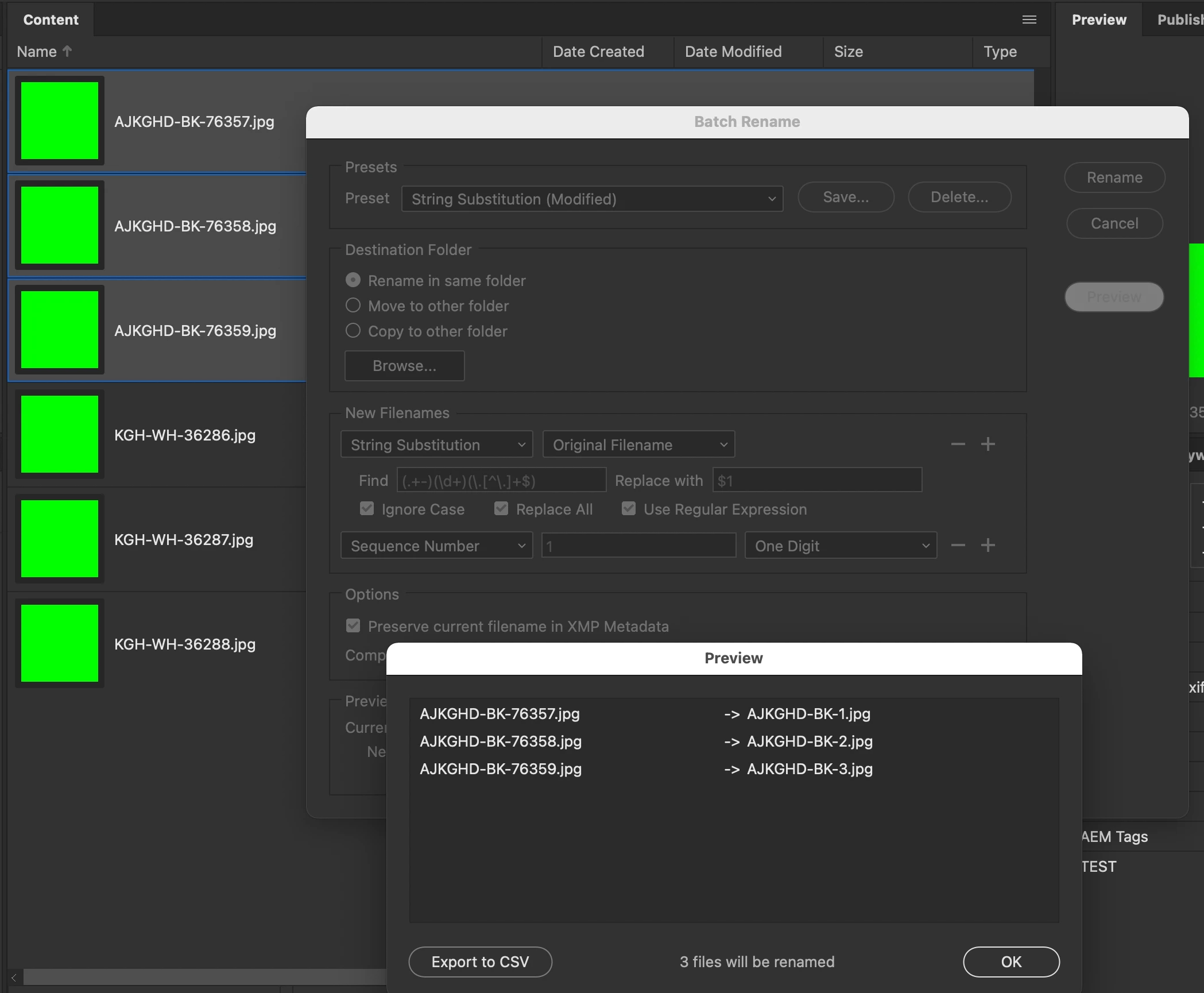
Task: Remove the Sequence Number row with minus
Action: tap(958, 545)
